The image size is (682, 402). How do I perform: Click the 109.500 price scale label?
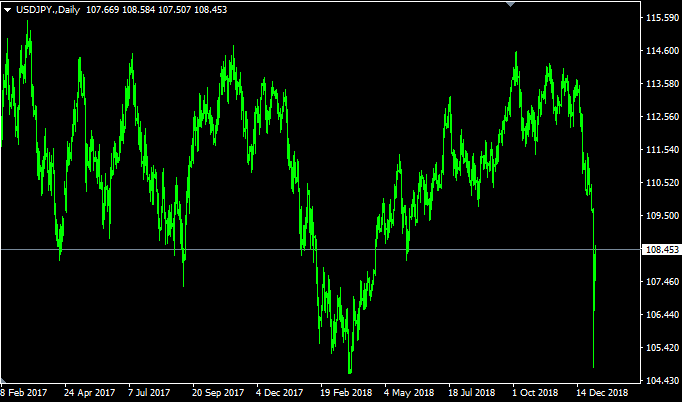pos(663,216)
